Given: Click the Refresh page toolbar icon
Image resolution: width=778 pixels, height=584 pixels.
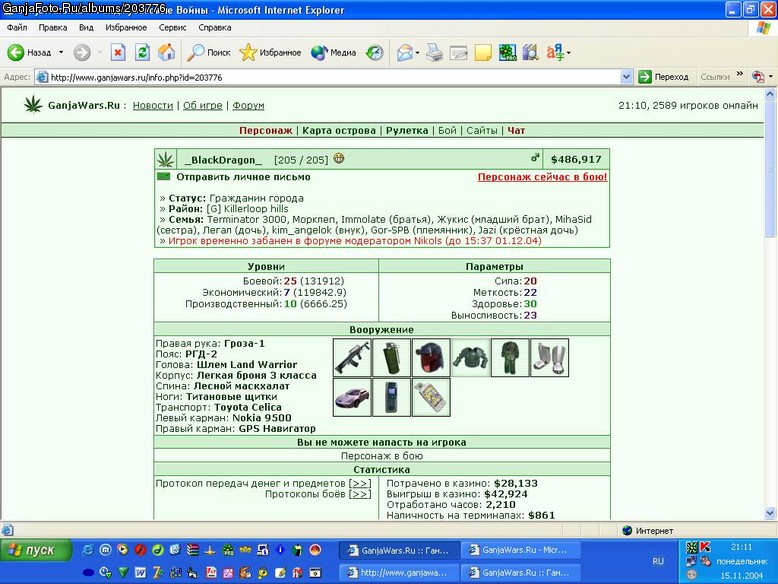Looking at the screenshot, I should coord(142,52).
